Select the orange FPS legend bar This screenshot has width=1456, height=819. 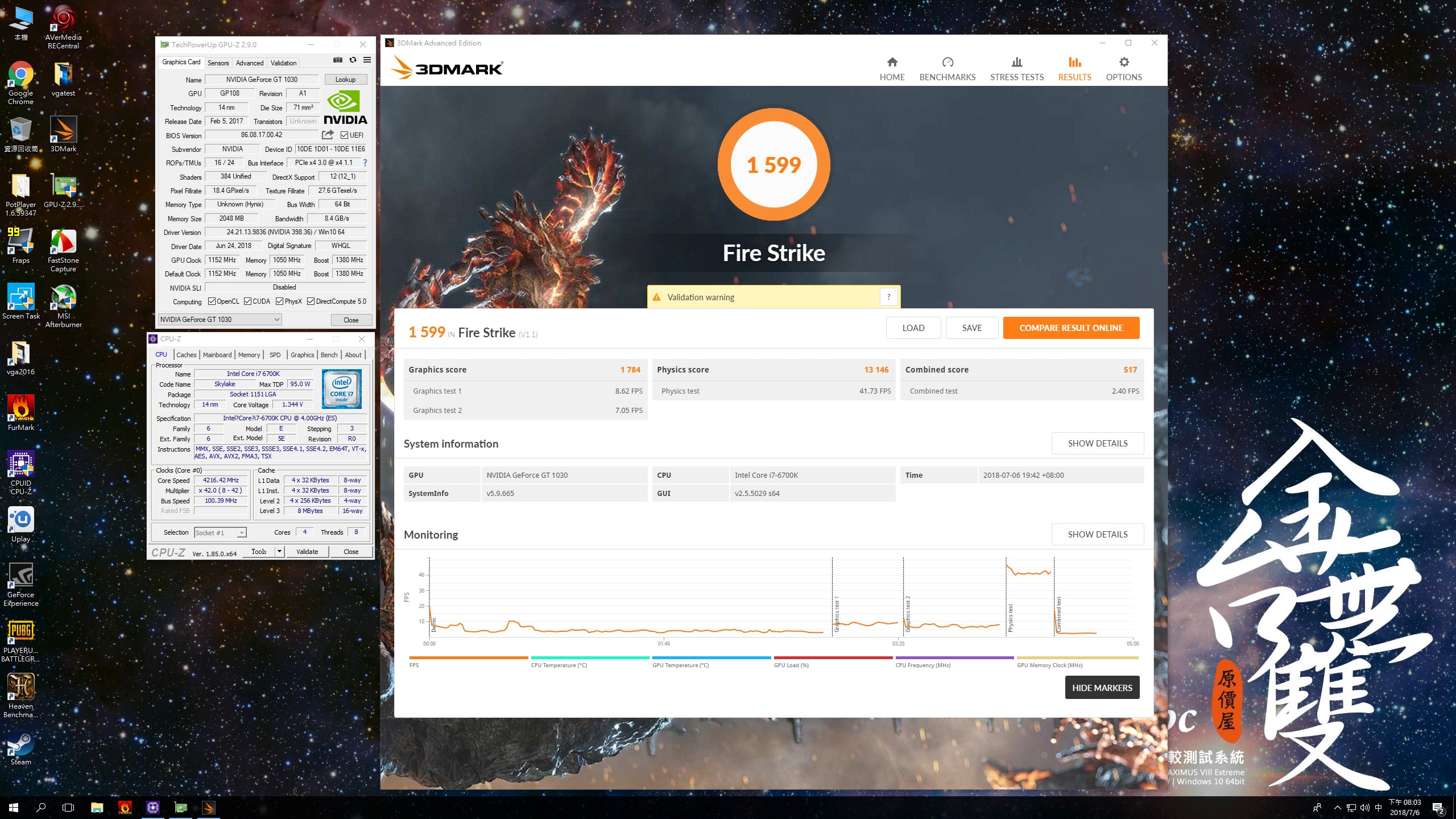pyautogui.click(x=469, y=657)
